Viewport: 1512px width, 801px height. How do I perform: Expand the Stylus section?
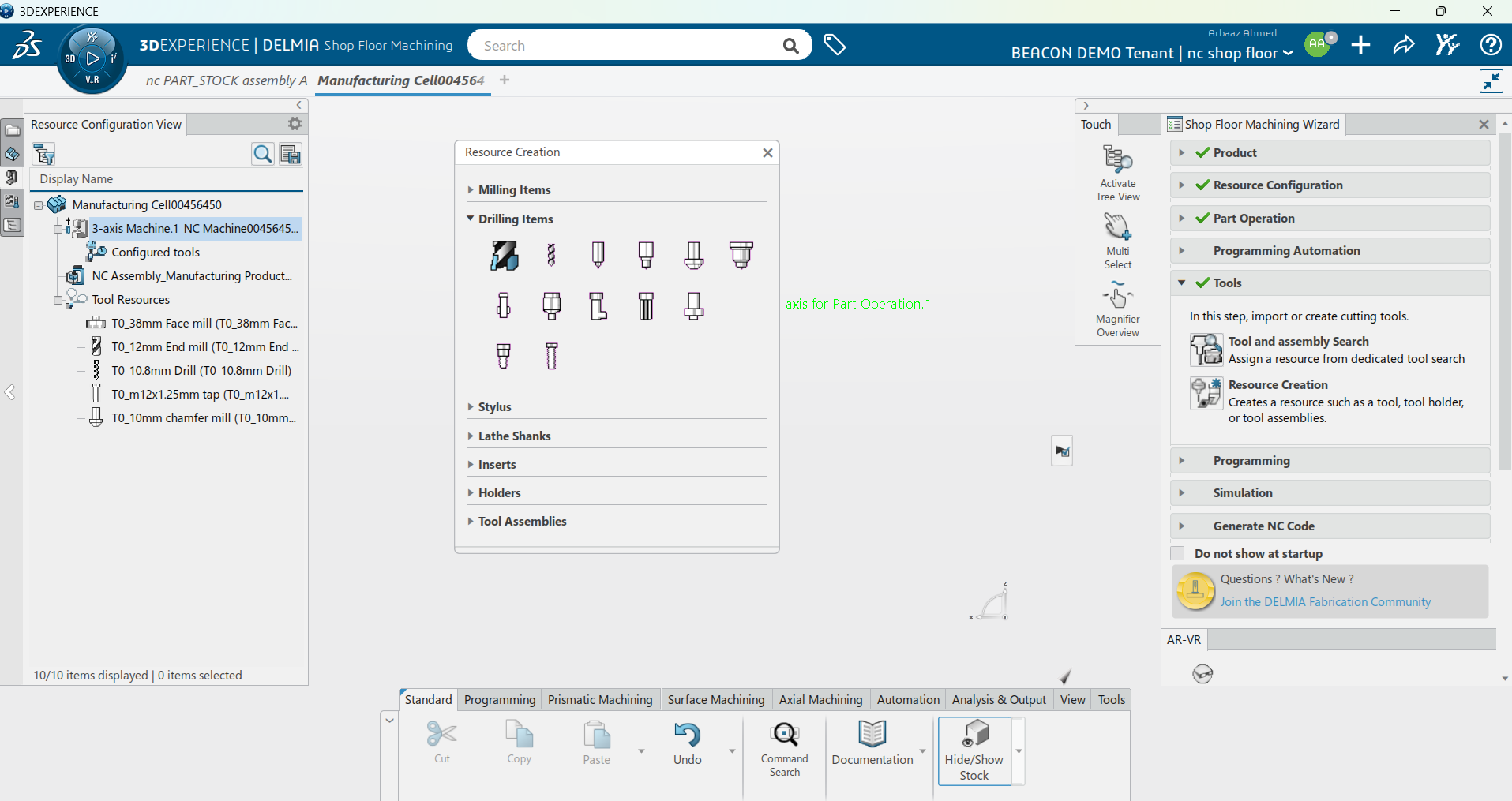(471, 406)
